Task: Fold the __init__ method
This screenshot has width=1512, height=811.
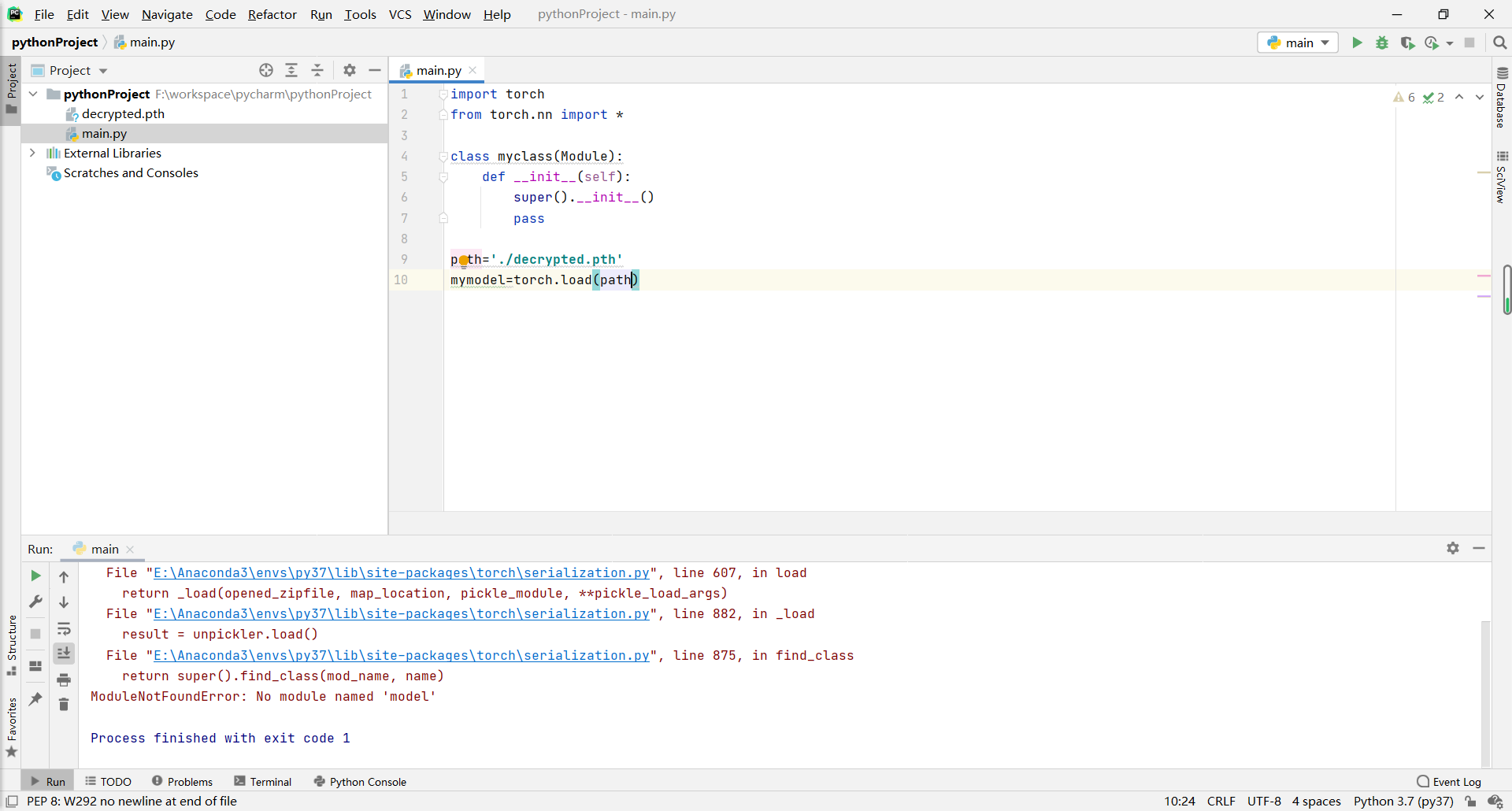Action: click(443, 176)
